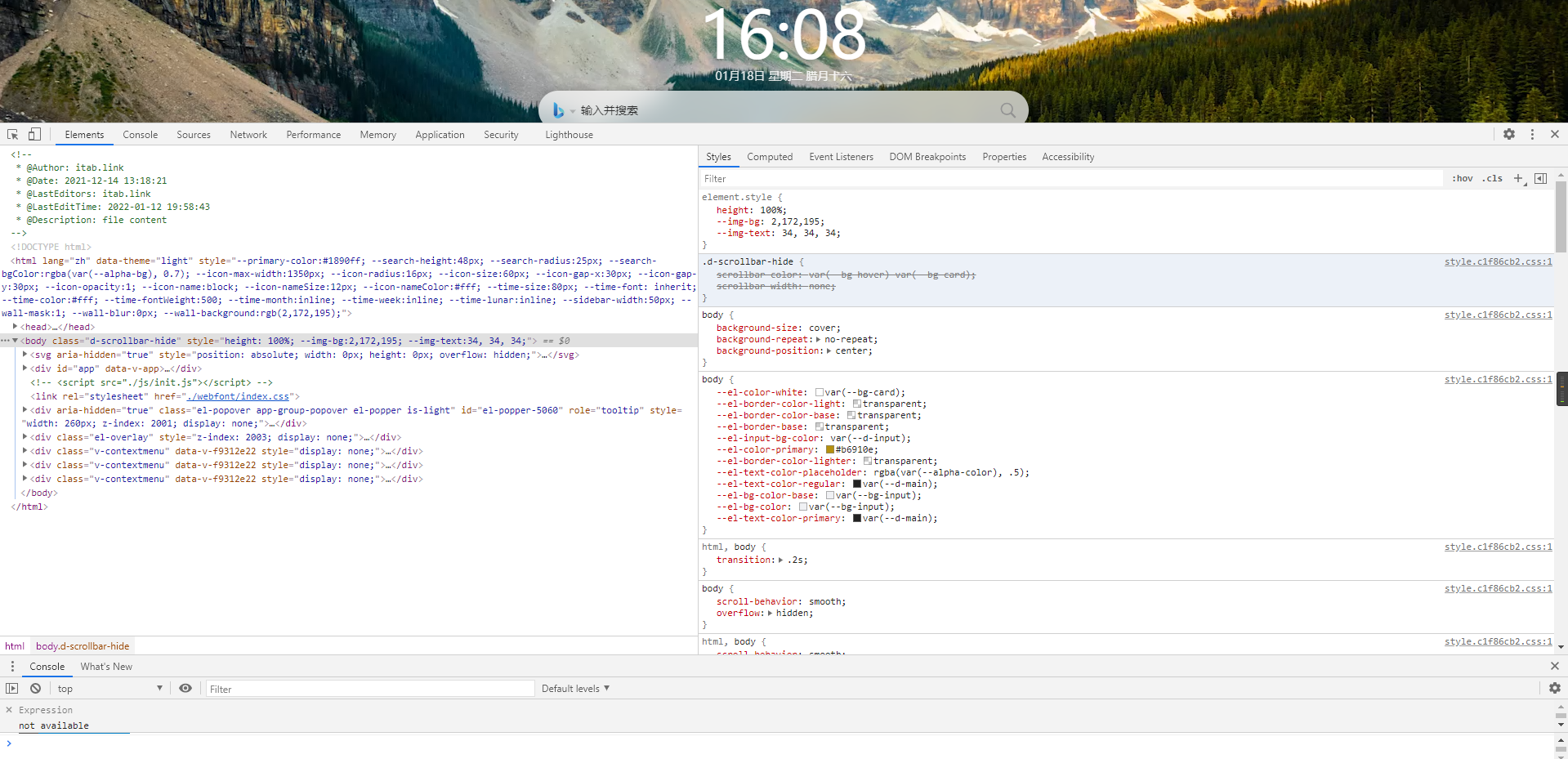The height and width of the screenshot is (759, 1568).
Task: Activate the inspect element picker
Action: pyautogui.click(x=13, y=135)
